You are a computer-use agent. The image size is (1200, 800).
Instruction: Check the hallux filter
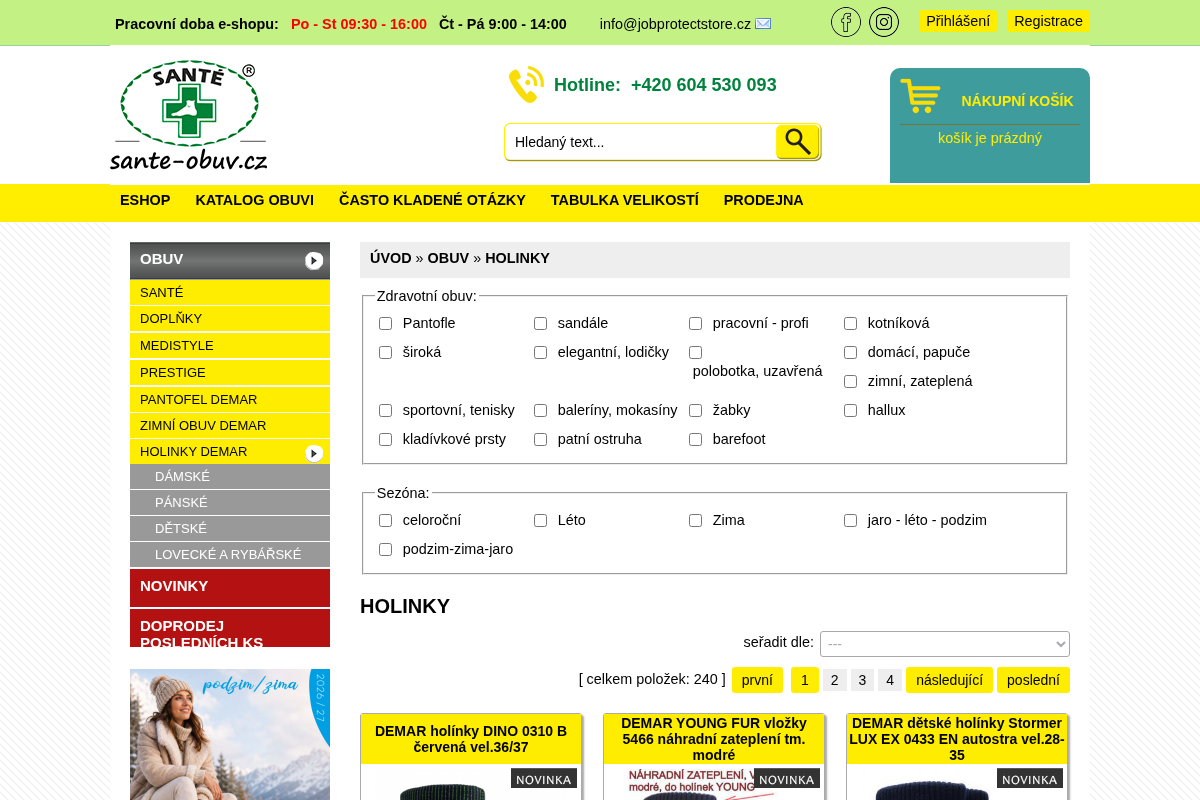click(x=850, y=411)
